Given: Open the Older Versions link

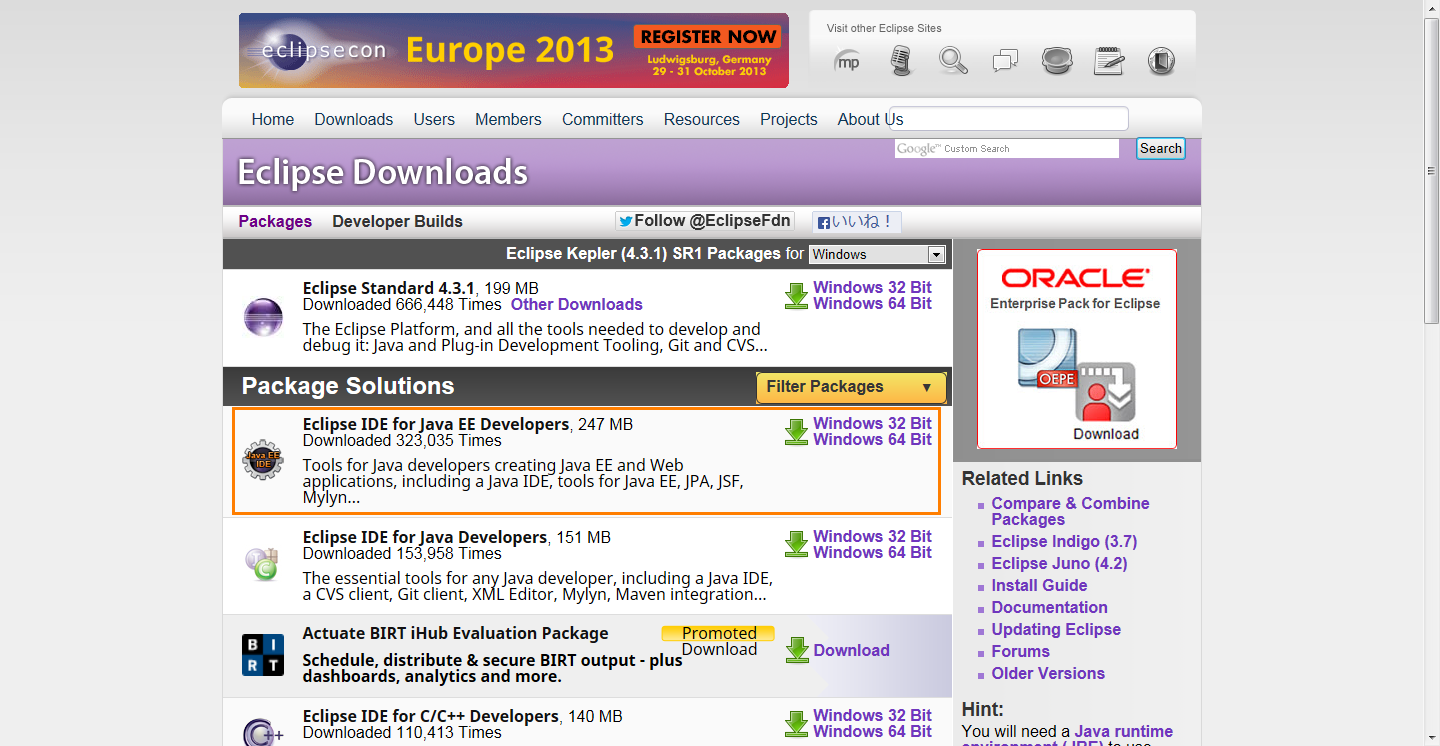Looking at the screenshot, I should tap(1048, 673).
